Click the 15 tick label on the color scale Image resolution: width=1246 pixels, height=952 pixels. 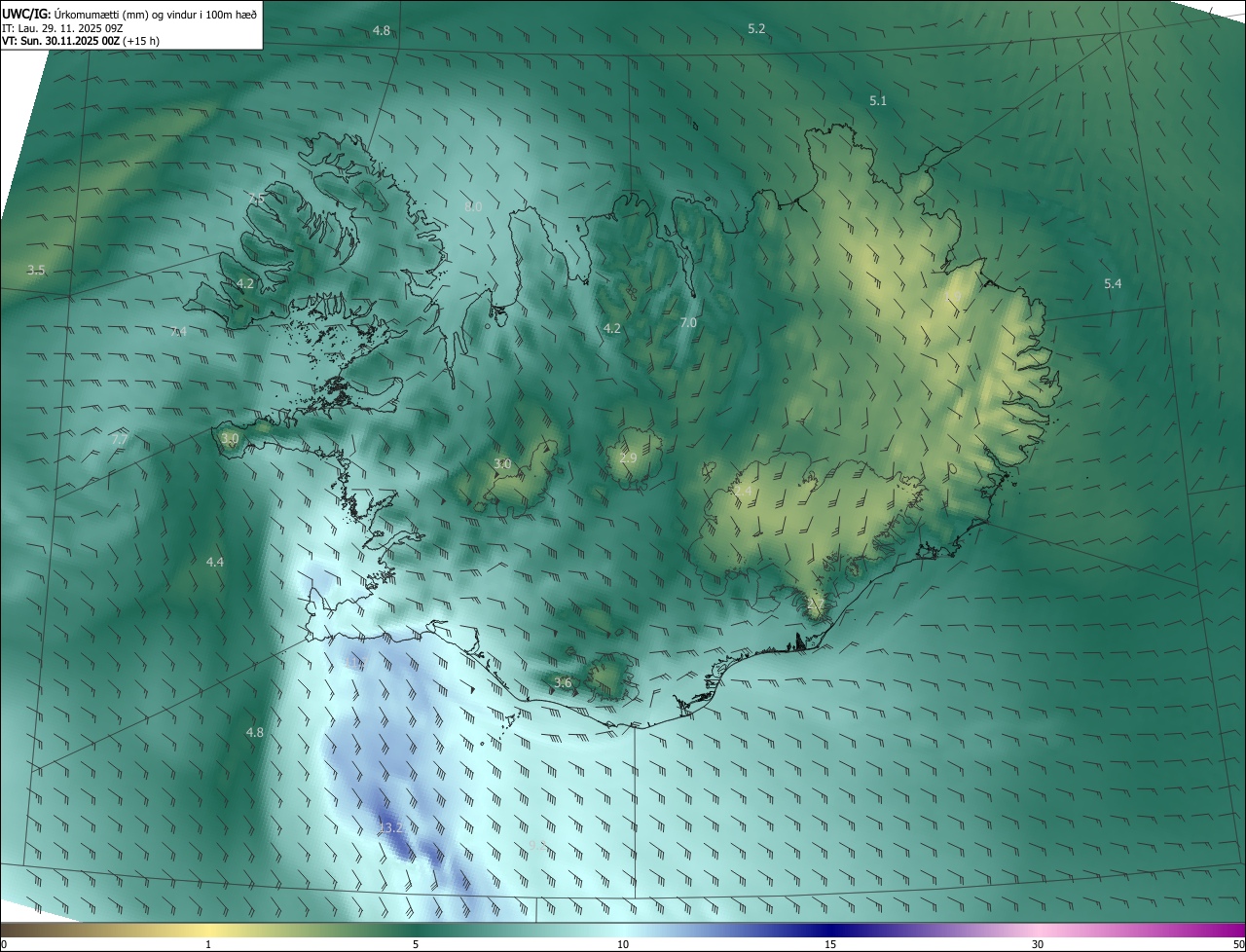point(830,944)
